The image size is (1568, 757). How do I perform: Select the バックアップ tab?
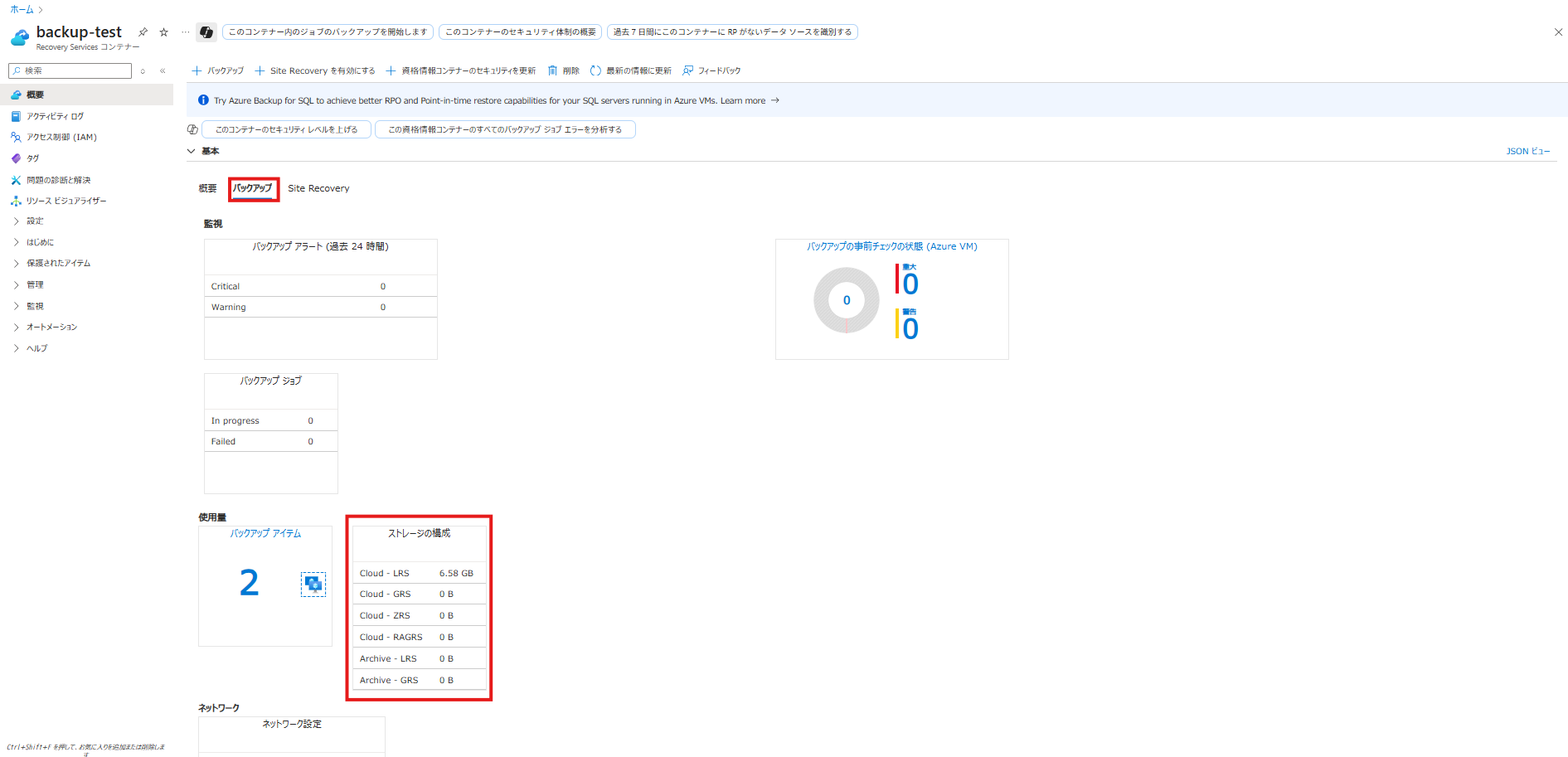click(252, 188)
